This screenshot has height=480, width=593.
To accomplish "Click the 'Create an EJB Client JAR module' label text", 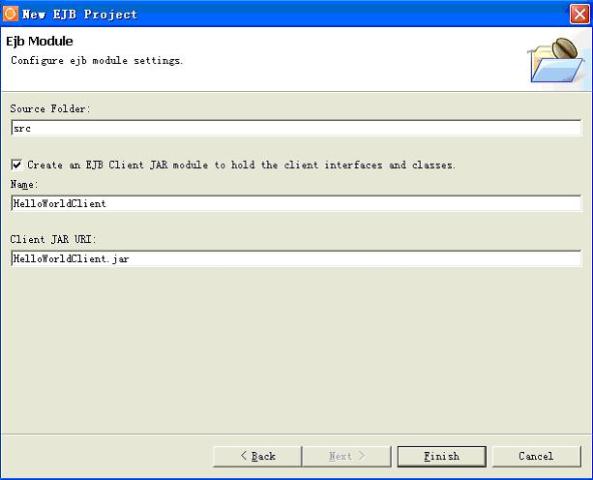I will (241, 165).
